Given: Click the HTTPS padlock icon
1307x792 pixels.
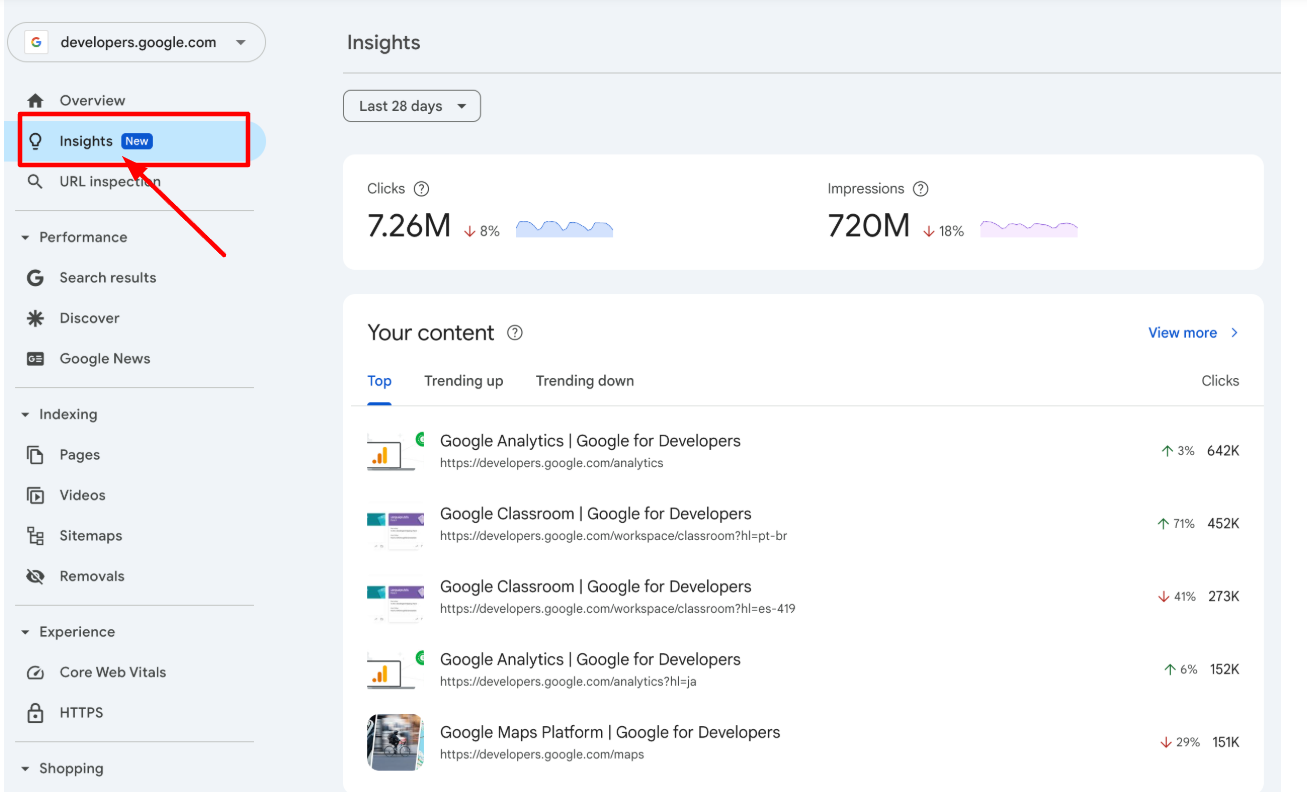Looking at the screenshot, I should pyautogui.click(x=35, y=712).
